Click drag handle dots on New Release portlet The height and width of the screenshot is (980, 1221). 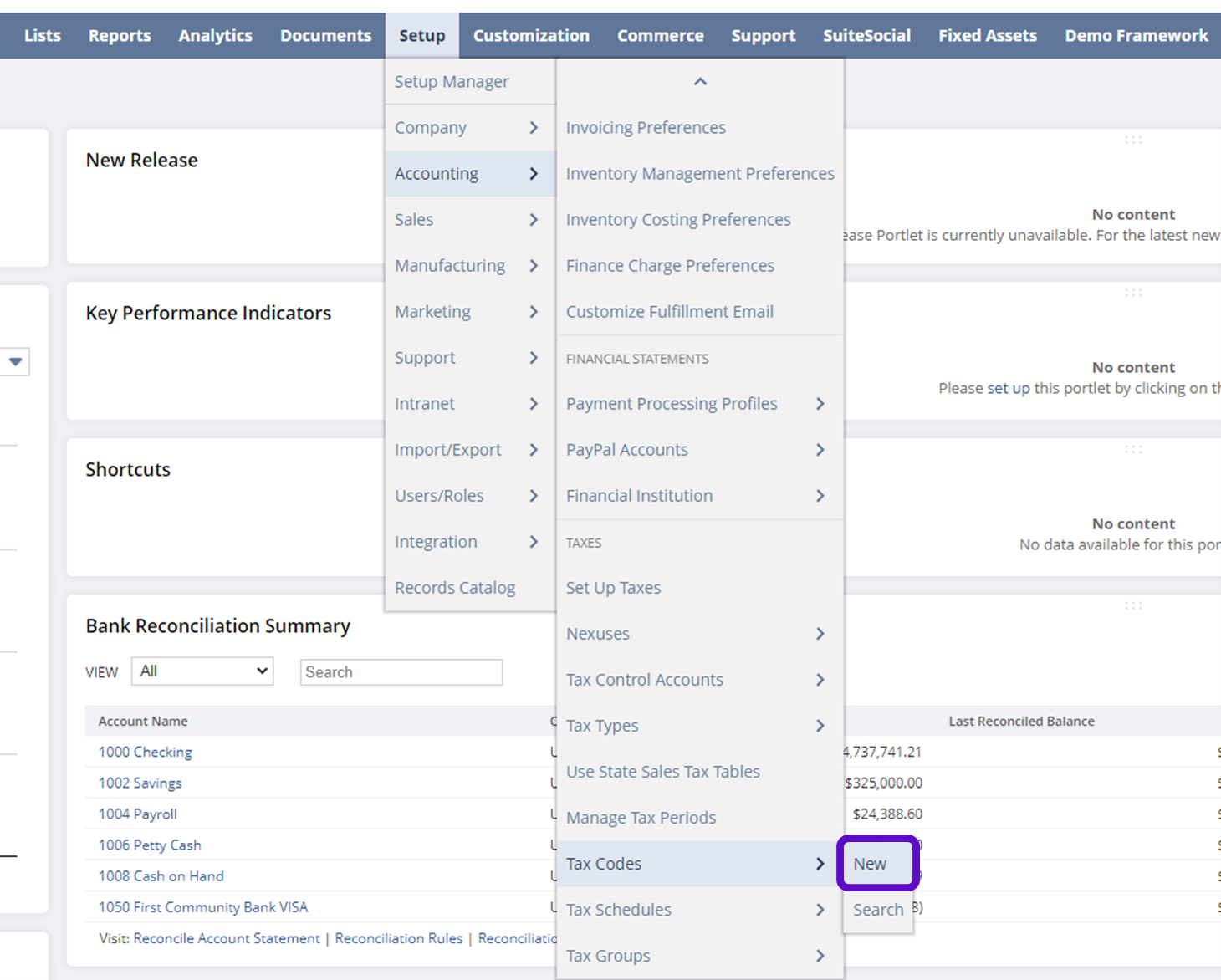click(1133, 140)
